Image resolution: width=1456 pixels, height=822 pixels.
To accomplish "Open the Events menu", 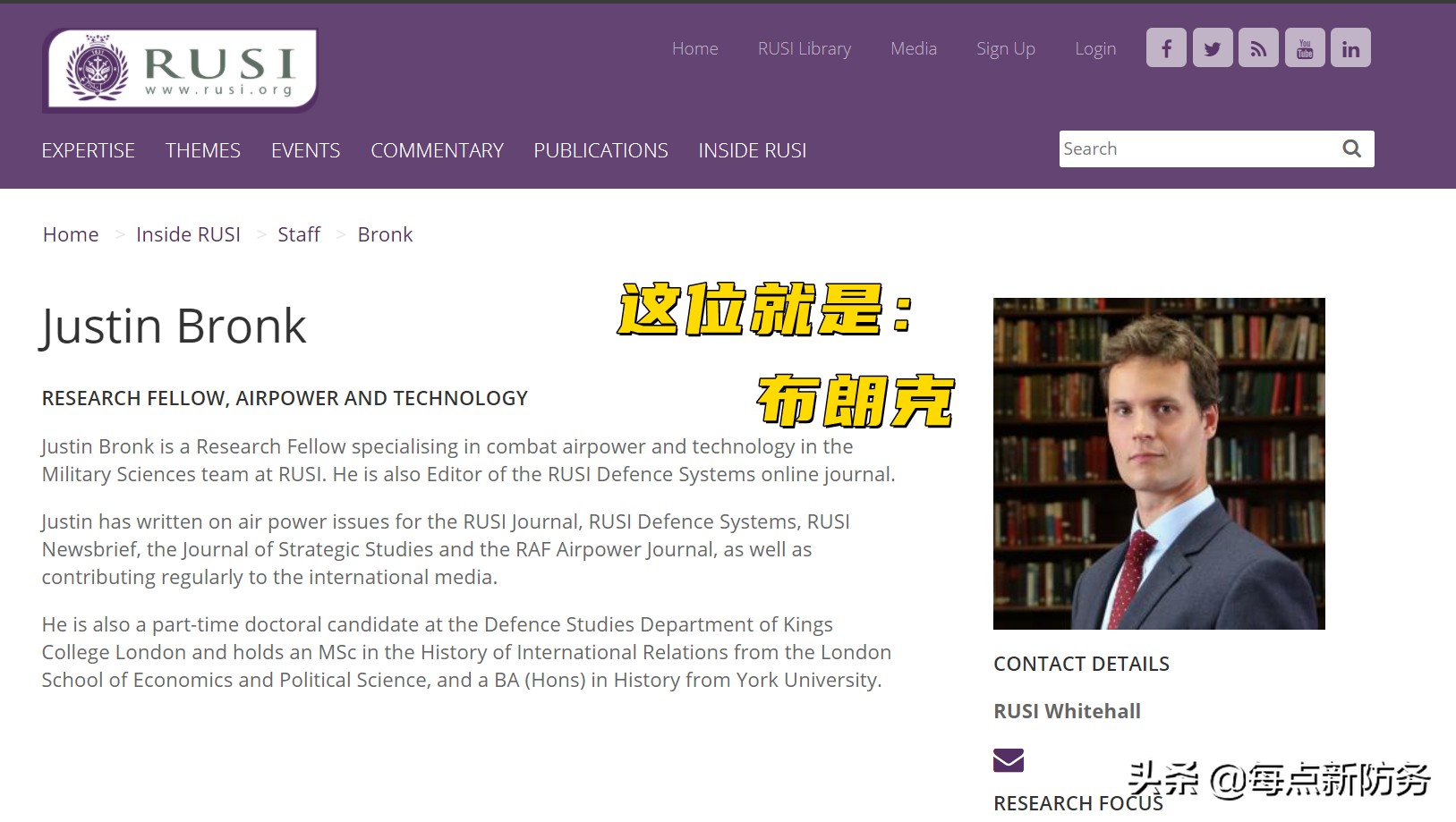I will click(x=306, y=150).
